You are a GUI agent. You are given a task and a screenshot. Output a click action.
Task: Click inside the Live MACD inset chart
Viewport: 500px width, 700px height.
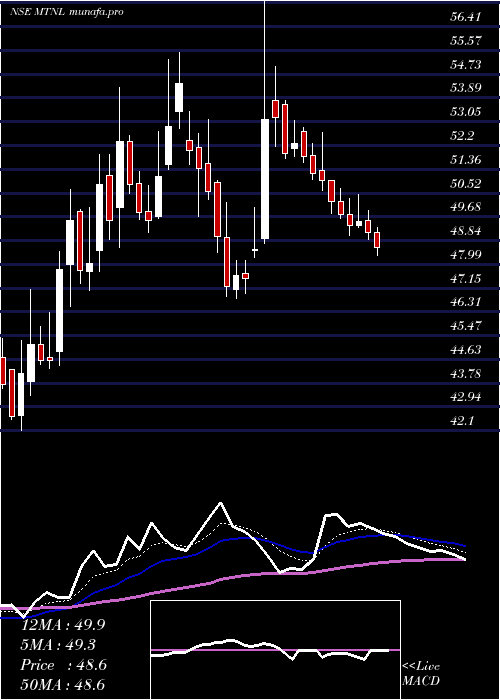coord(275,650)
